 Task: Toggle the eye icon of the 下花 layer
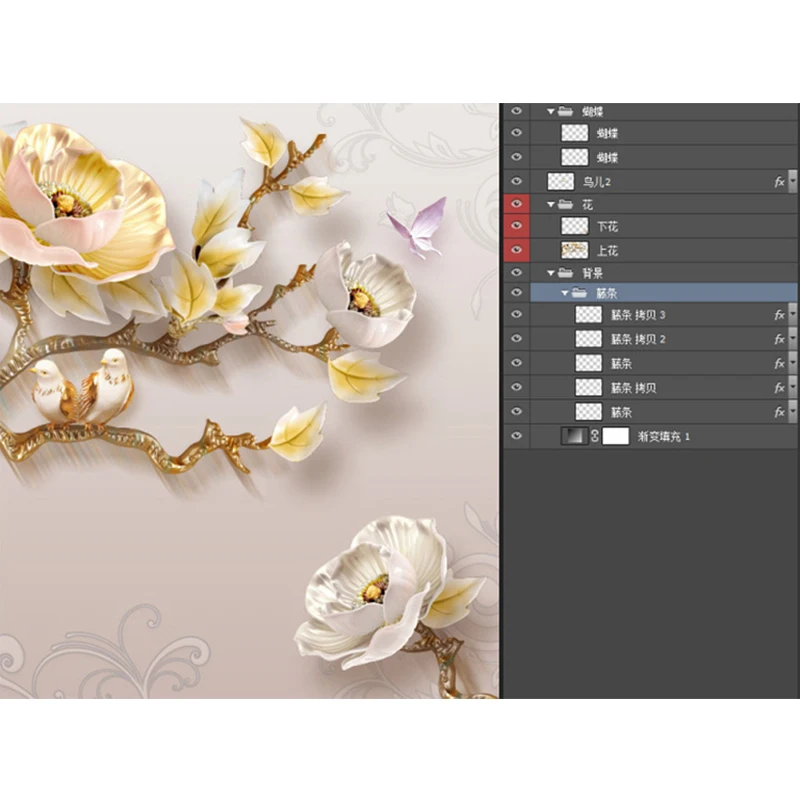tap(516, 226)
